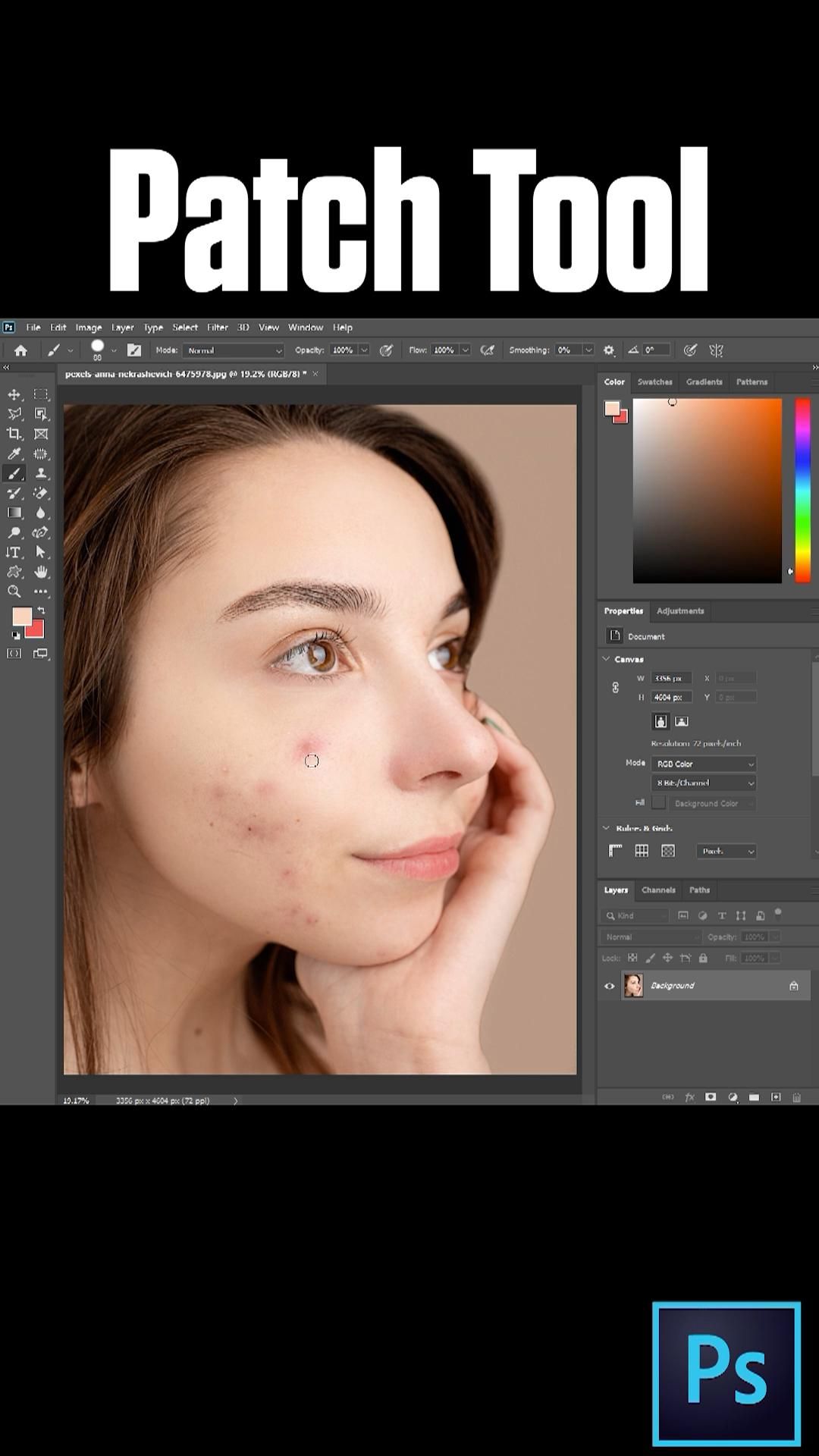Select the Gradient tool
This screenshot has width=819, height=1456.
pos(14,513)
